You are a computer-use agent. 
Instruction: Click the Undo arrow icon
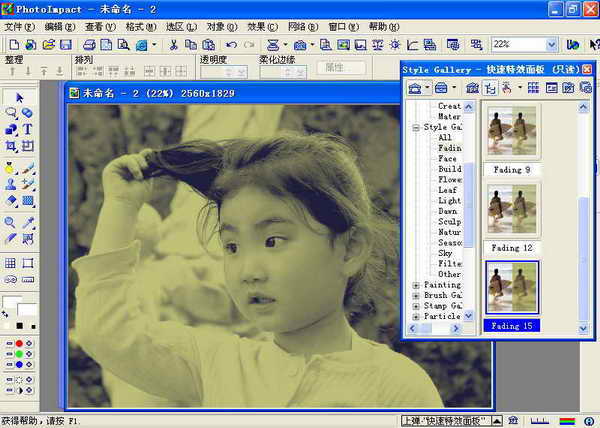click(x=231, y=45)
